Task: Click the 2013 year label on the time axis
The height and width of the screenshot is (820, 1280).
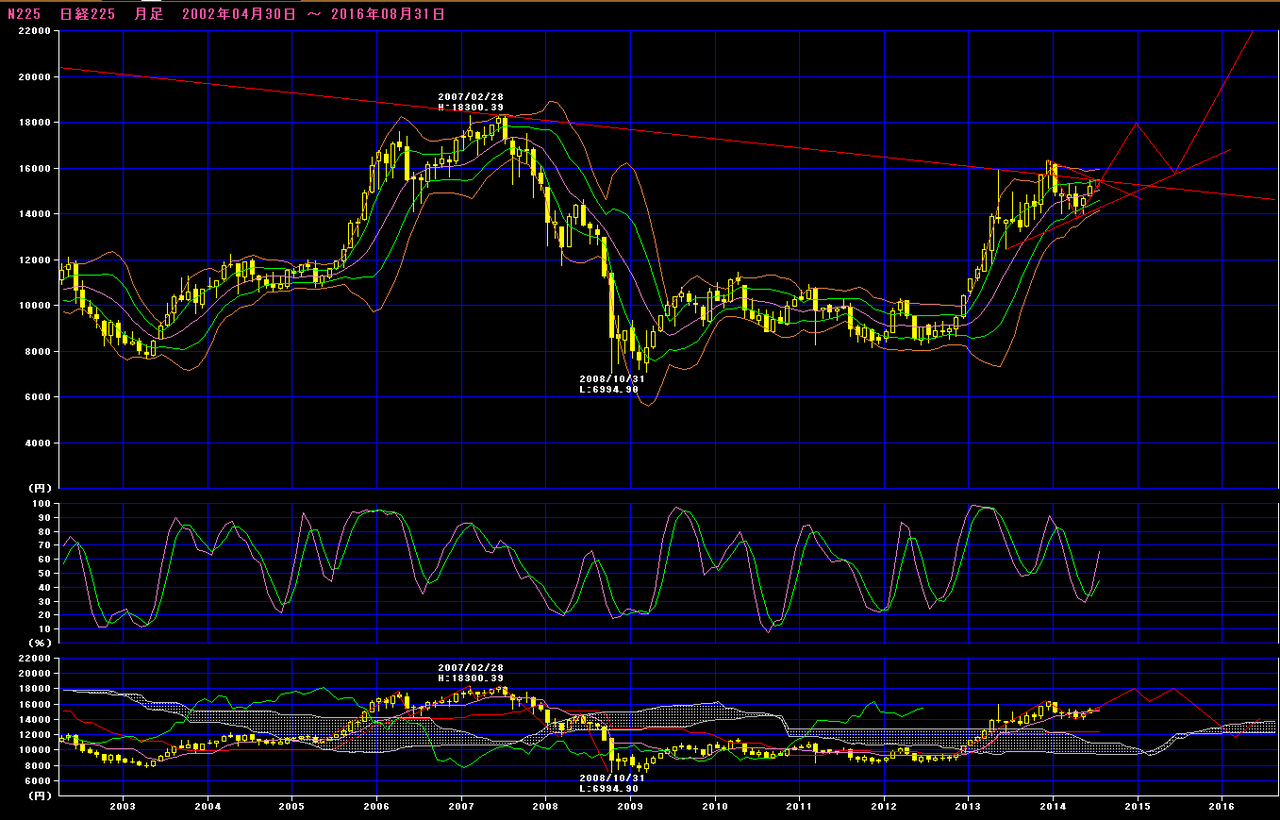Action: coord(968,806)
